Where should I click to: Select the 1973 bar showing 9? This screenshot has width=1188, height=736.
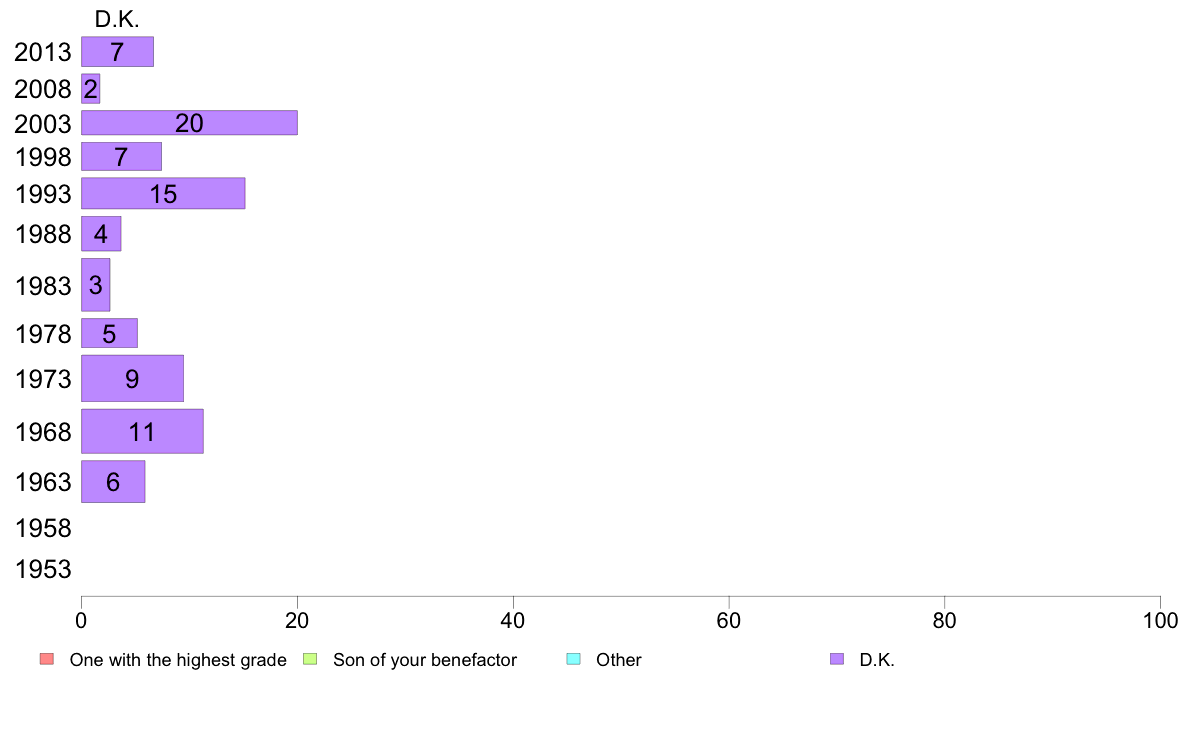[133, 378]
